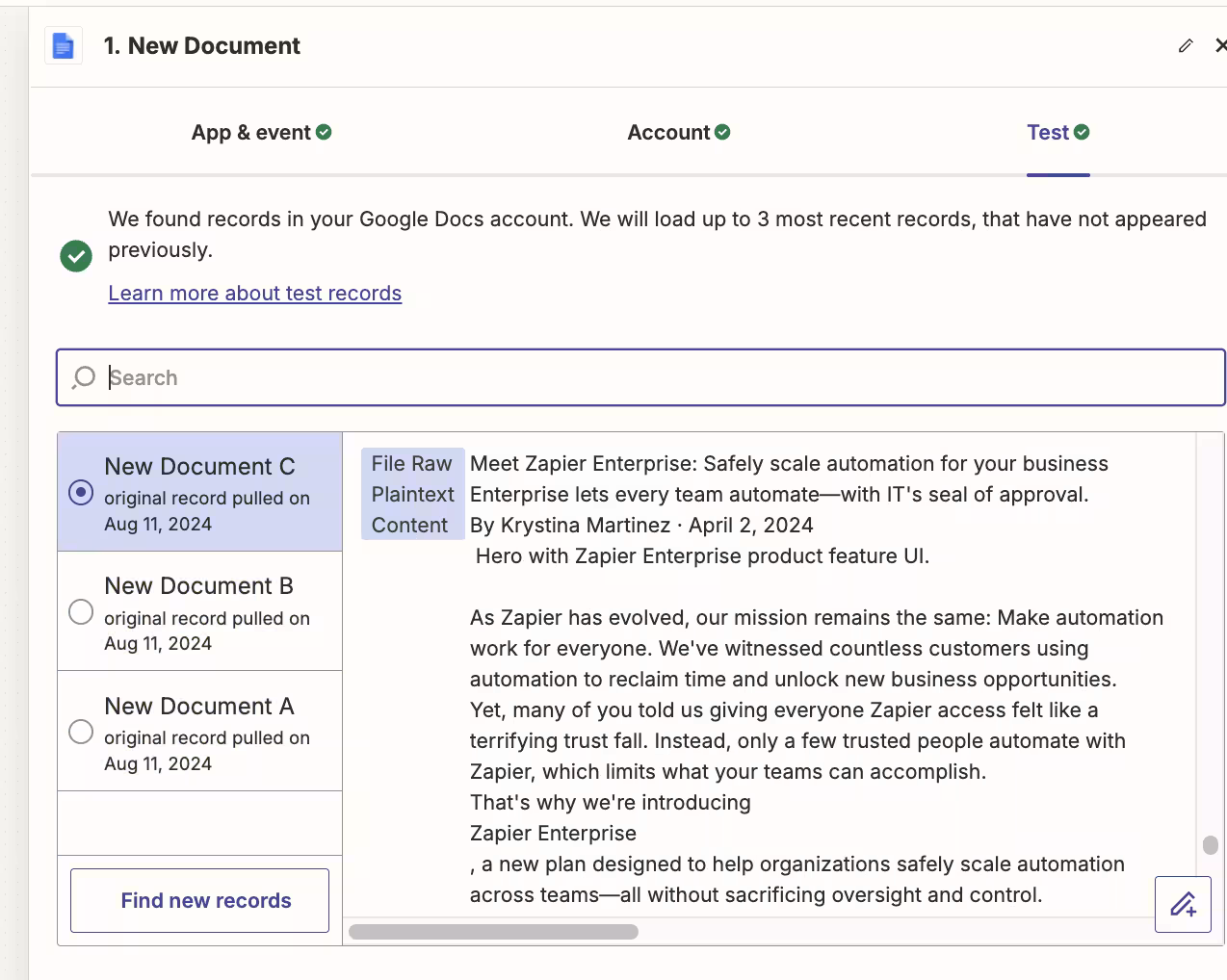Click the standalone 'Zapier Enterprise' line
This screenshot has height=980, width=1227.
pos(553,833)
